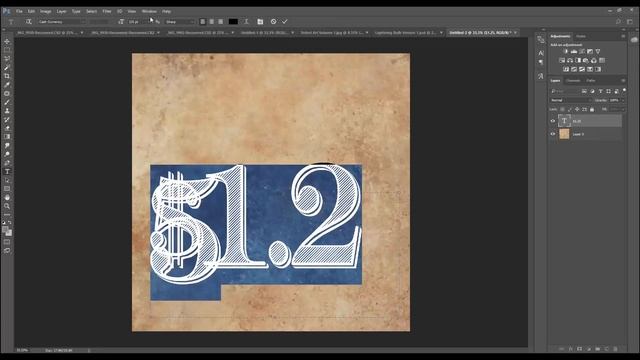Filter layers by pixel layers

click(x=584, y=91)
